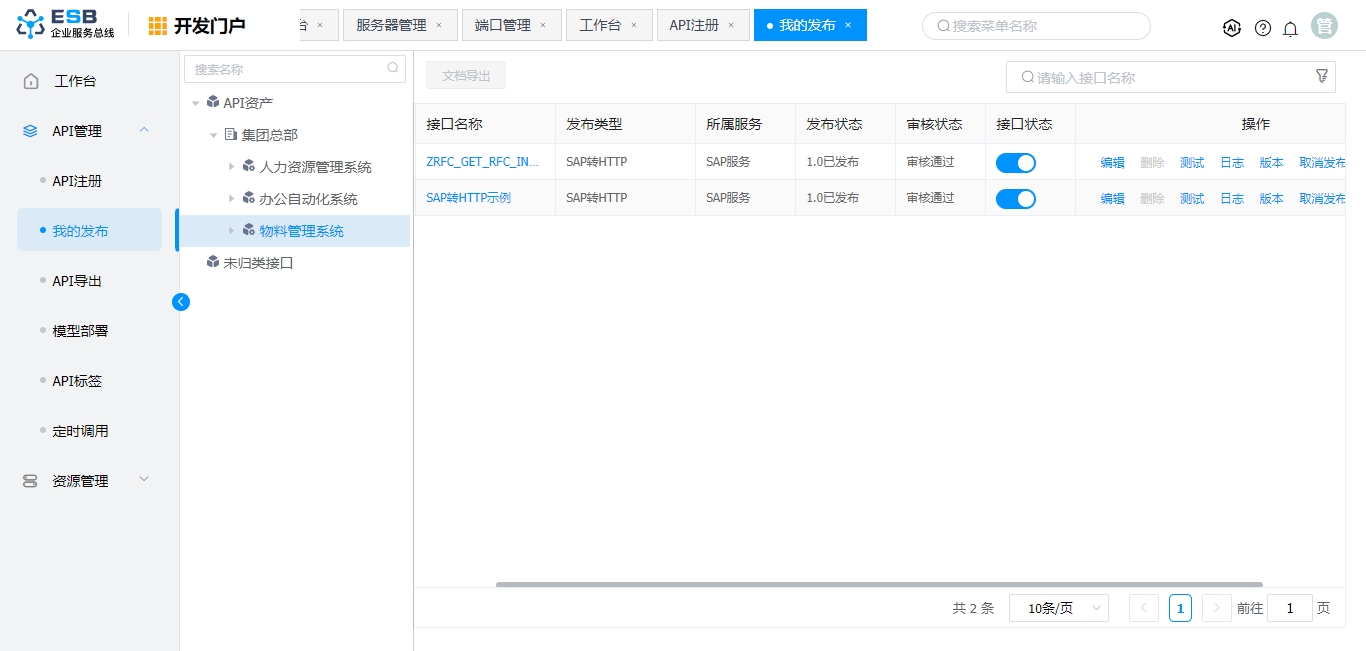Click the user avatar icon
Viewport: 1366px width, 651px height.
pos(1324,27)
